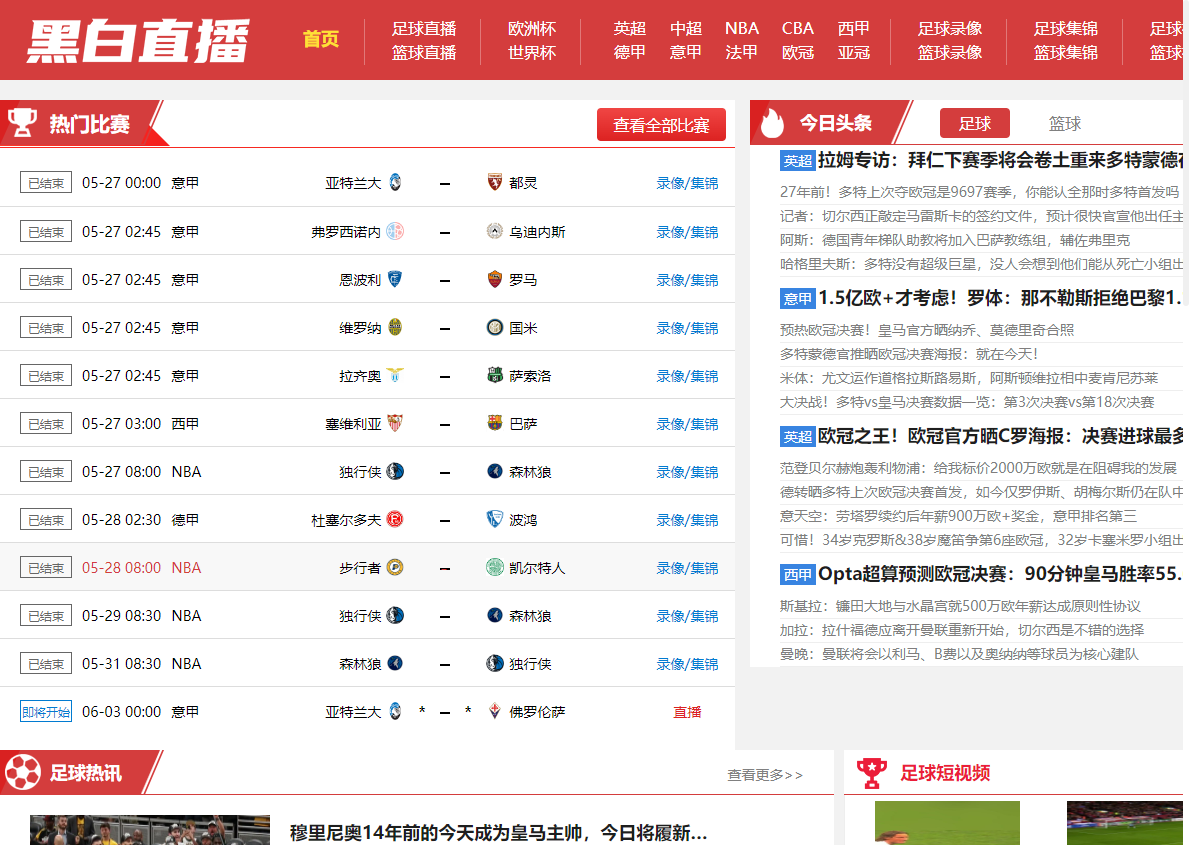Click 森林狼 logo in the 05-31 08:30 row
The height and width of the screenshot is (845, 1189).
point(395,663)
